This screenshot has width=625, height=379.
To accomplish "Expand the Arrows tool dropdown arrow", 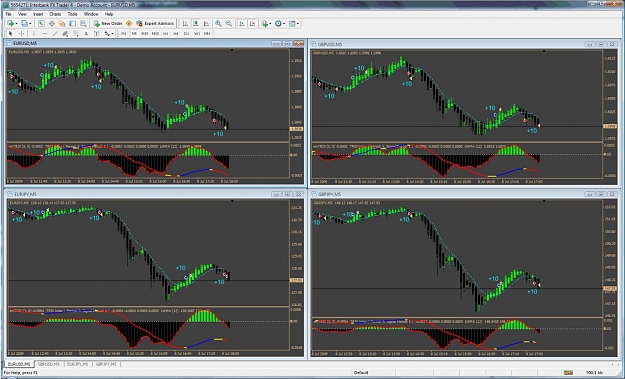I will click(113, 33).
